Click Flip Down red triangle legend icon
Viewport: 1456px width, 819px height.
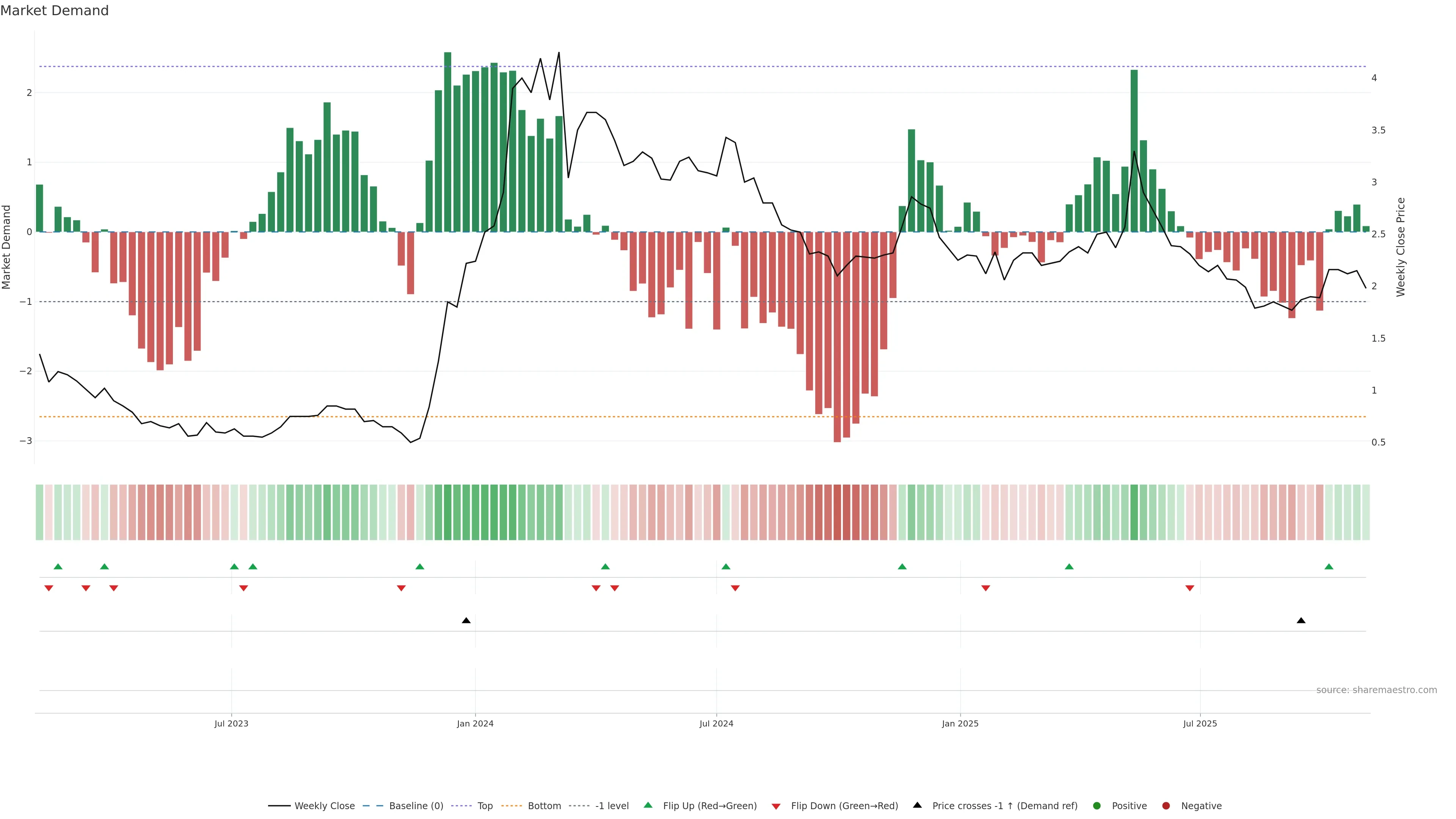click(x=776, y=806)
